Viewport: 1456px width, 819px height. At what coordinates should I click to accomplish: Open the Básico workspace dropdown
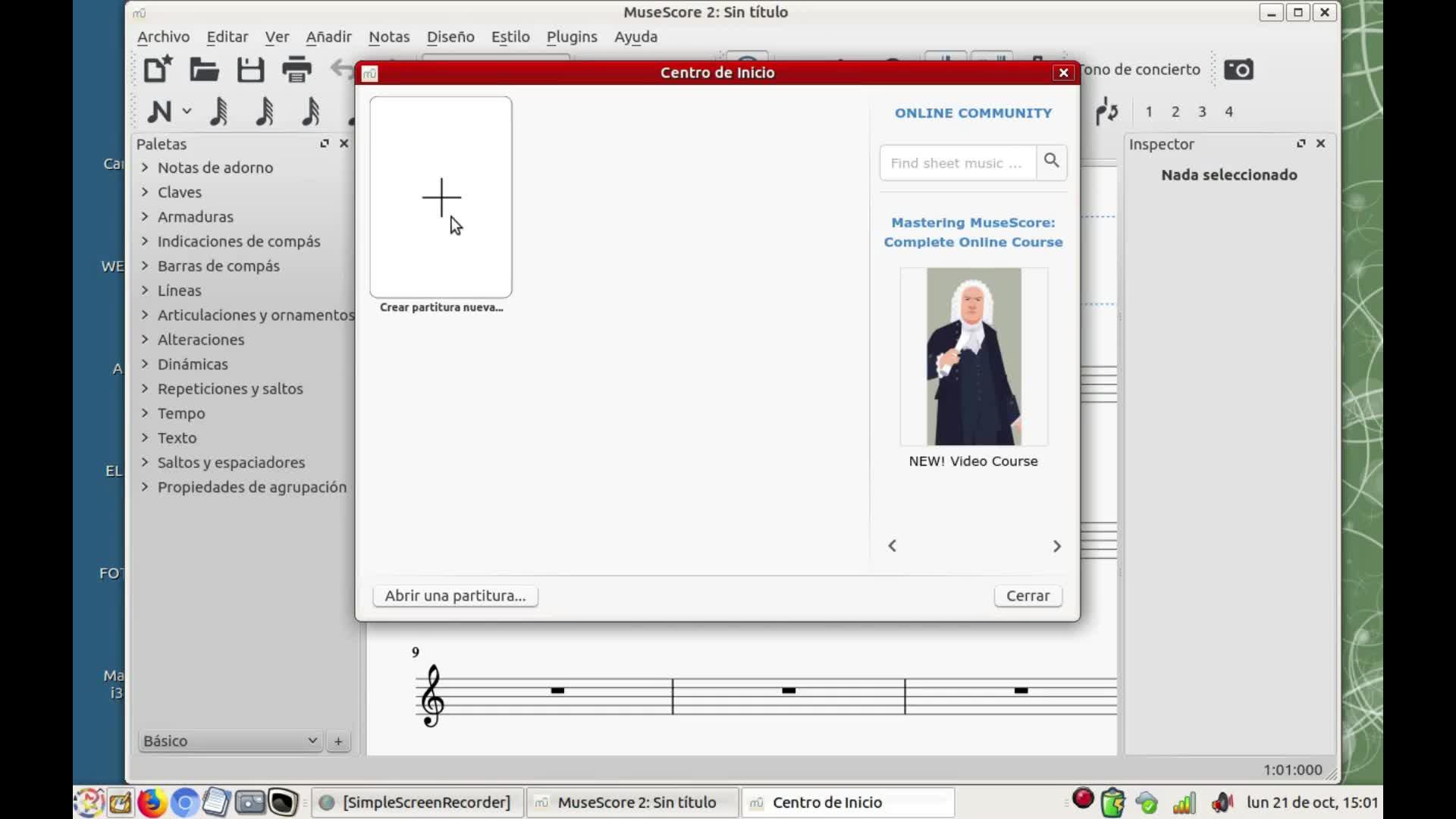230,741
